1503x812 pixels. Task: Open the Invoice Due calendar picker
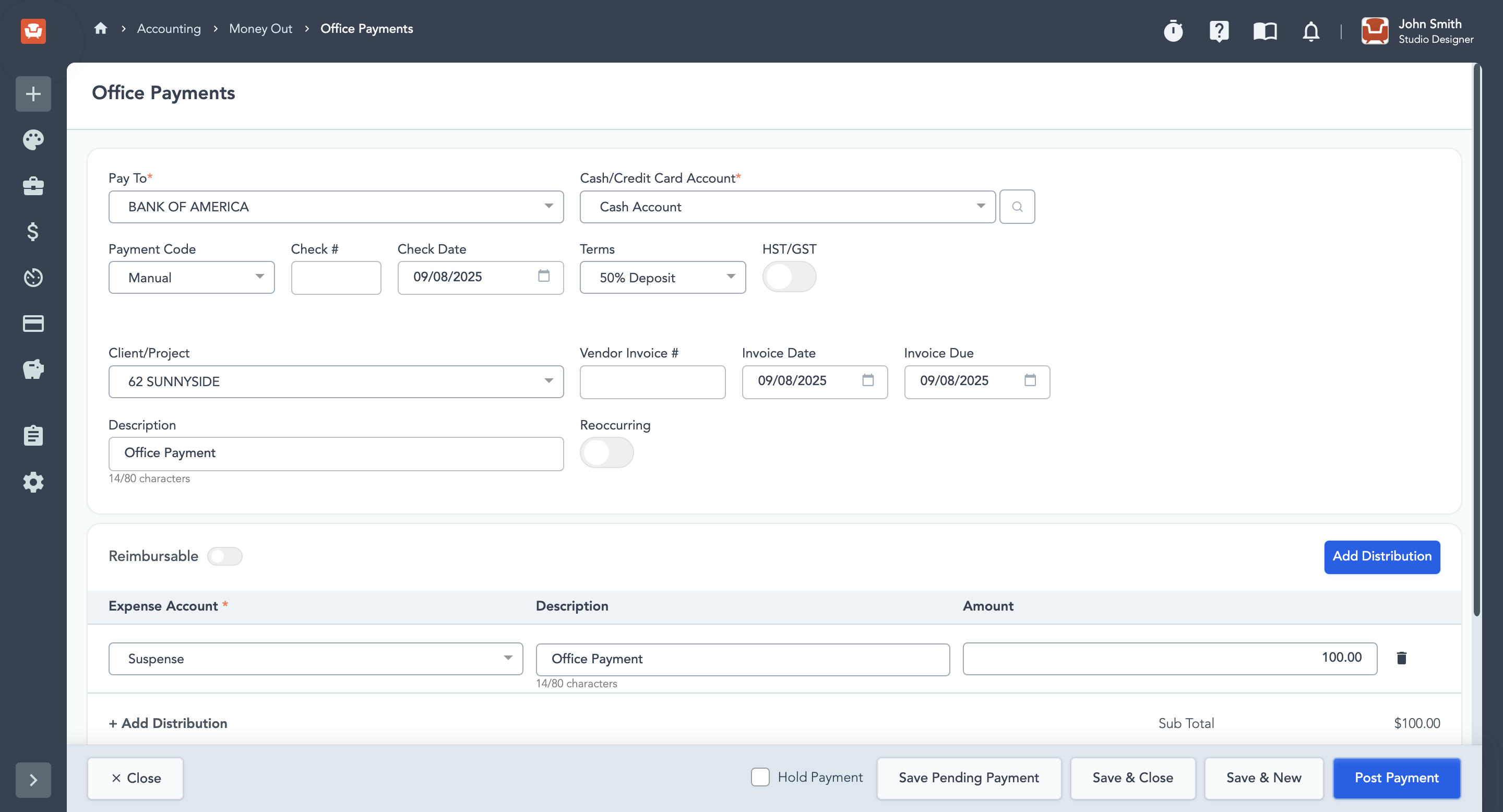point(1030,380)
